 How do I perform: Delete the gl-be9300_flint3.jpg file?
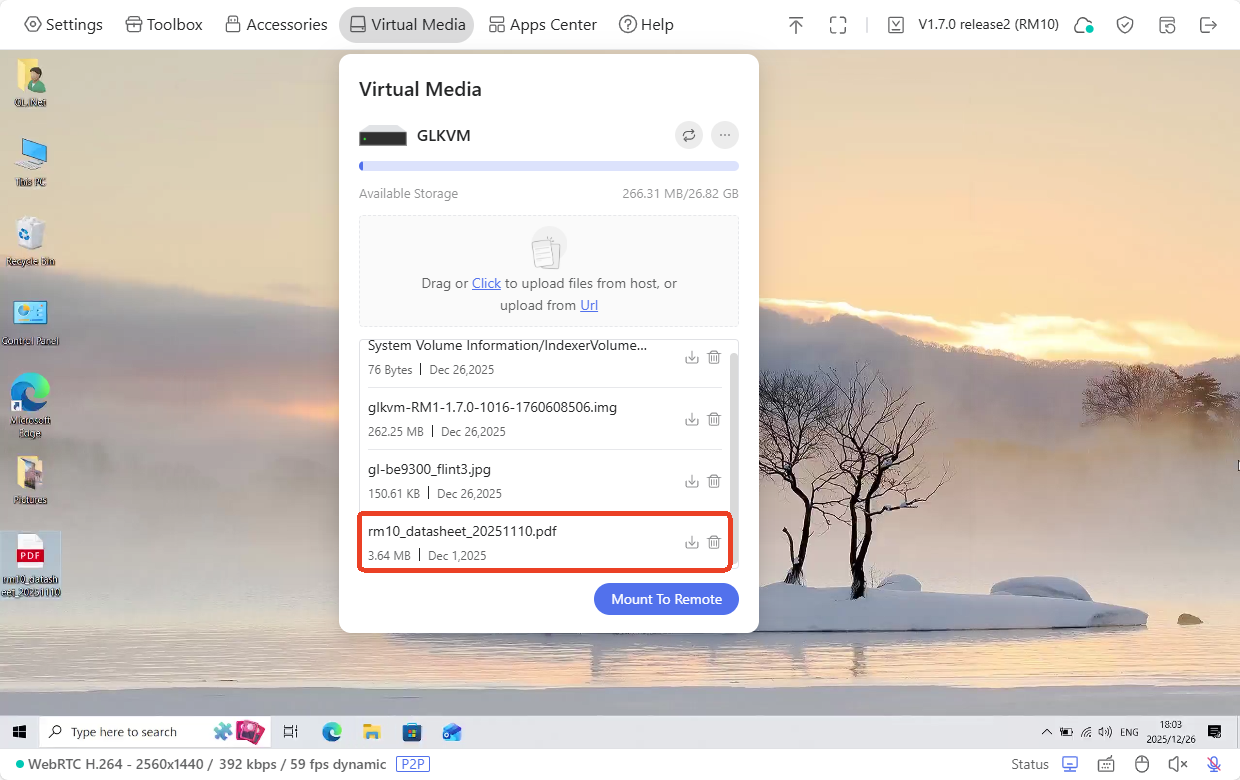(x=714, y=481)
